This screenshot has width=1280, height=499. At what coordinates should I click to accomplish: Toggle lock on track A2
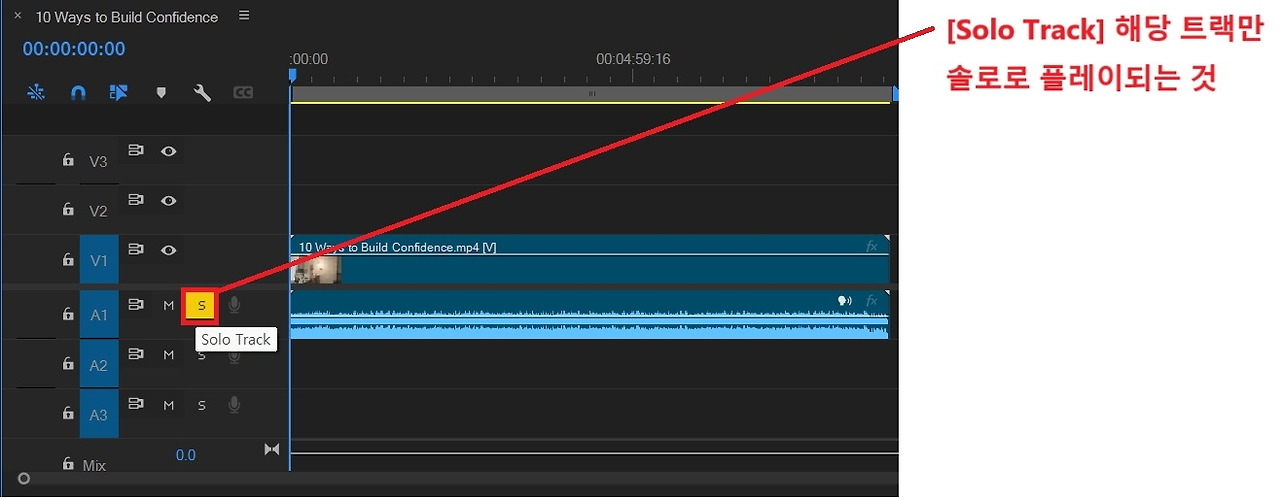click(67, 364)
